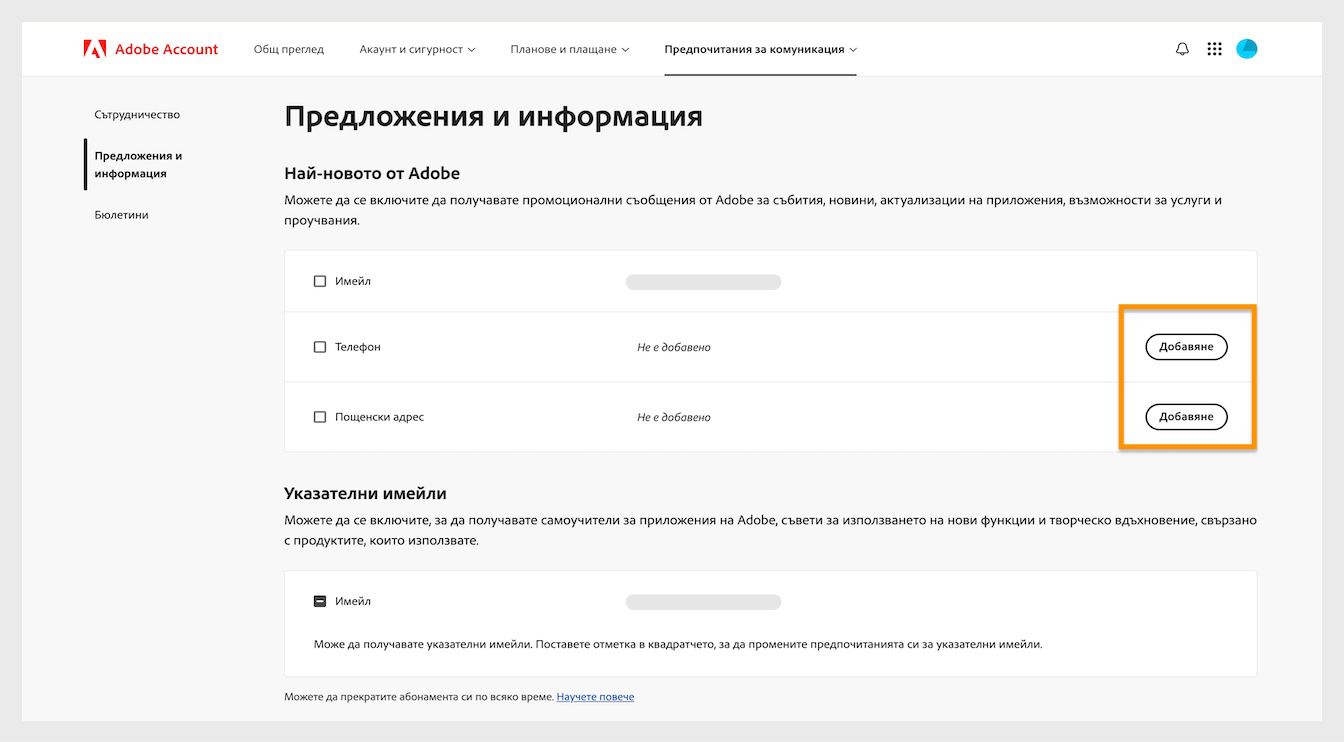Select Предложения и информация in sidebar
Image resolution: width=1344 pixels, height=742 pixels.
click(138, 165)
